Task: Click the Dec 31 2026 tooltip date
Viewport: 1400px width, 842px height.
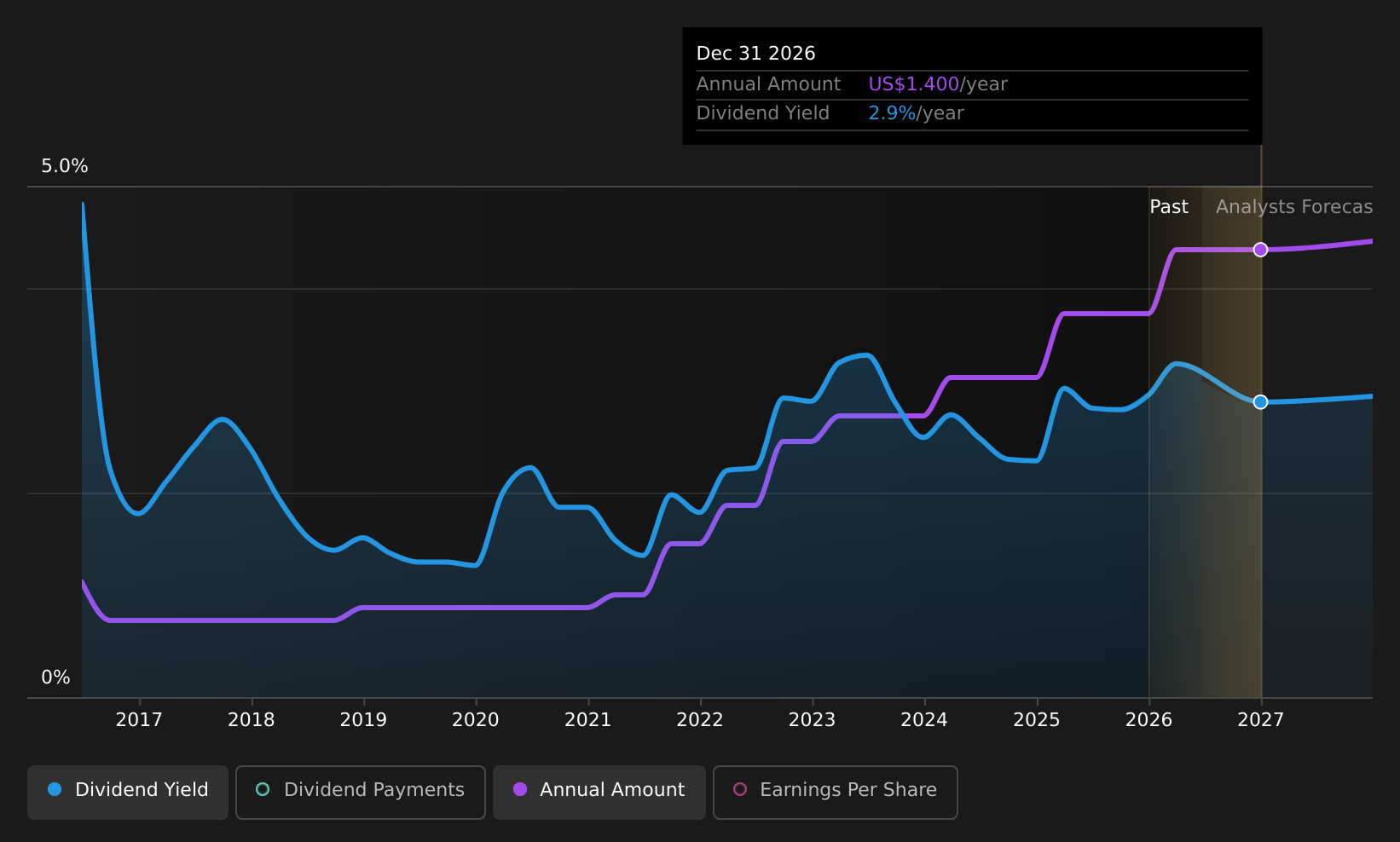Action: (756, 54)
